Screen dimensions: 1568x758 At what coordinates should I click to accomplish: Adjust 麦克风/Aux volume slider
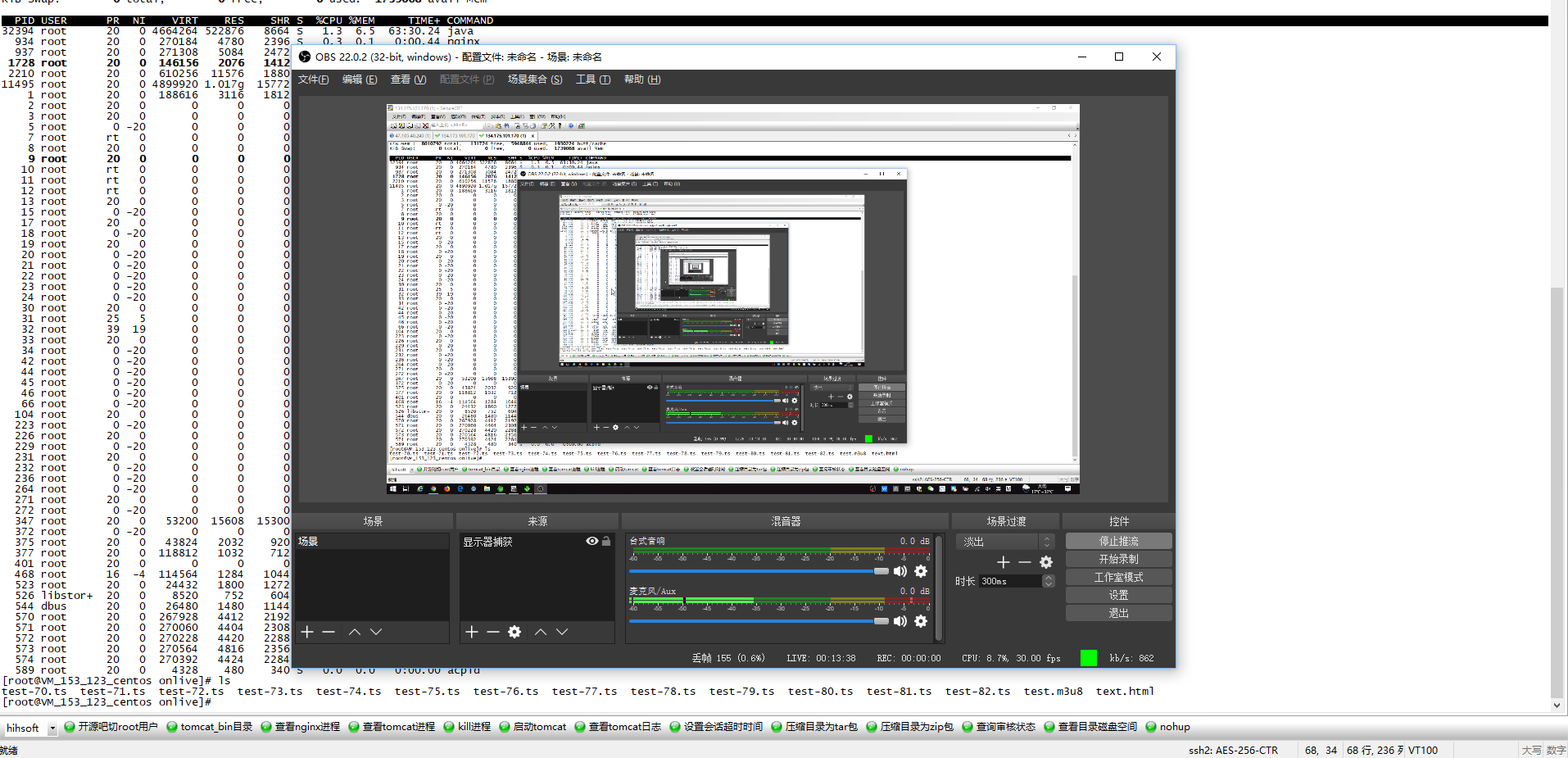click(759, 621)
